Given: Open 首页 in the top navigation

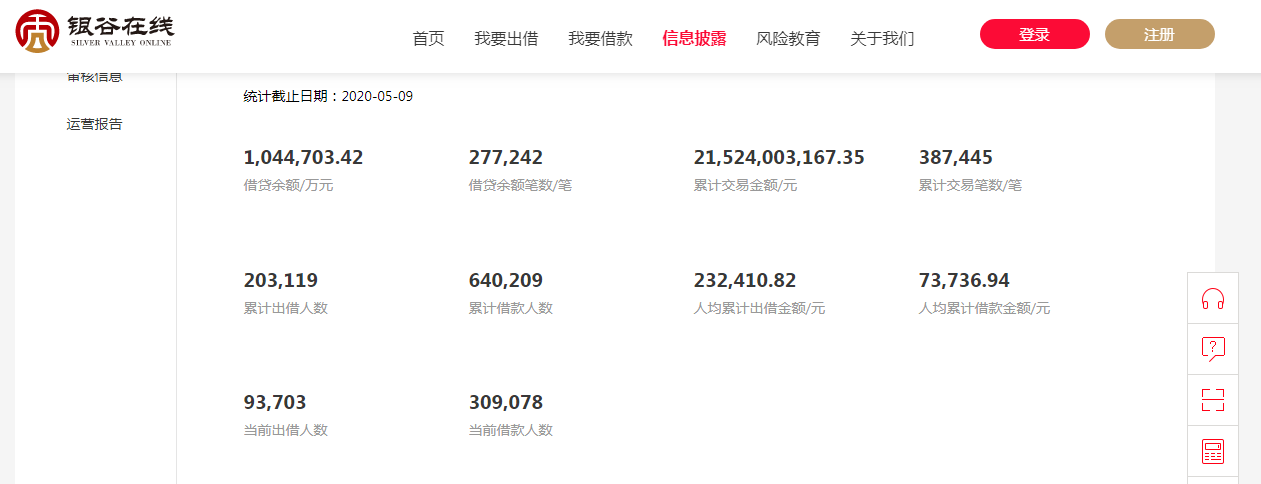Looking at the screenshot, I should pos(428,38).
